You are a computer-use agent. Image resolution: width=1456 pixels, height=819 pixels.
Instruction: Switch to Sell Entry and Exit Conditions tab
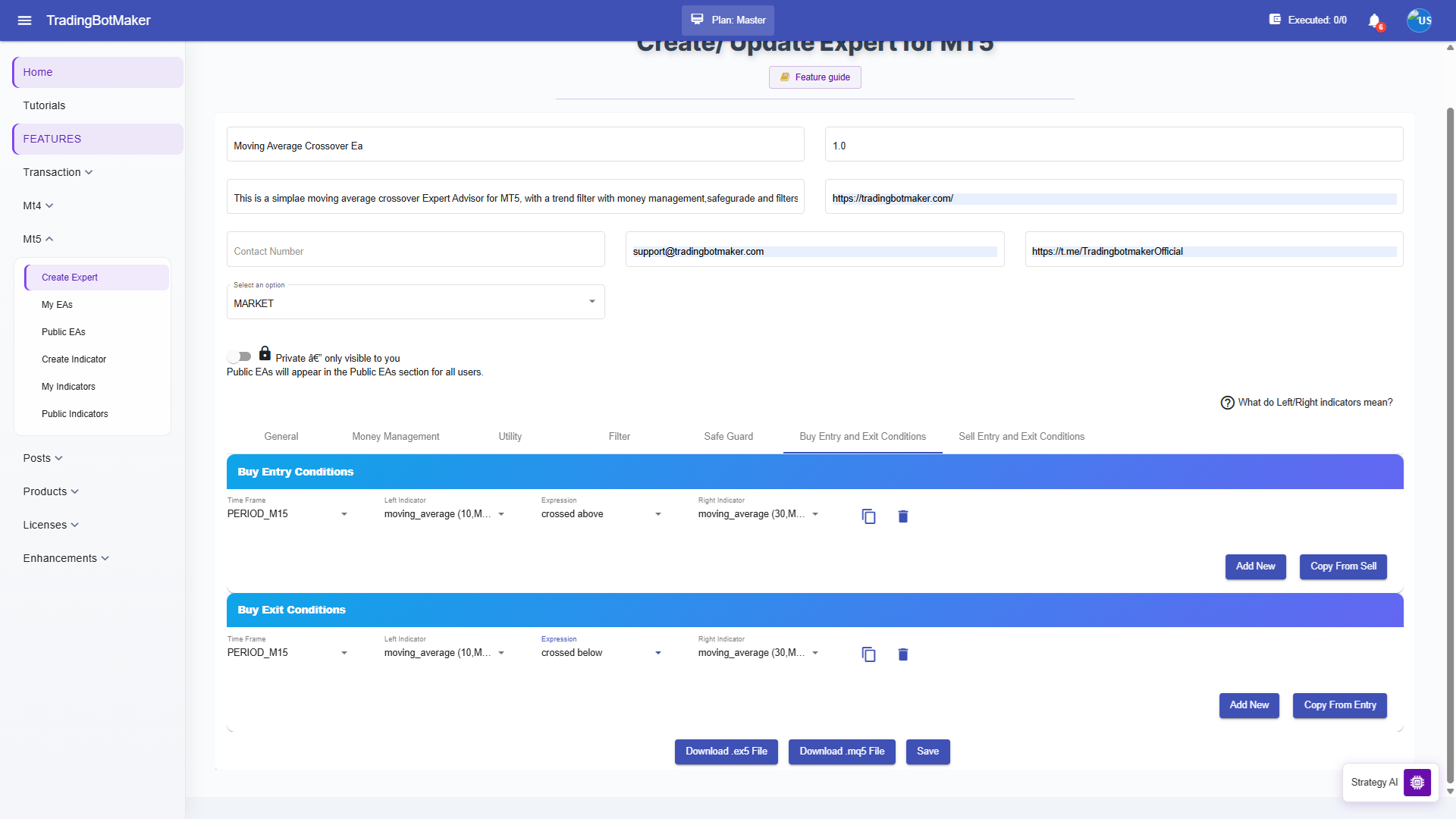(x=1021, y=437)
